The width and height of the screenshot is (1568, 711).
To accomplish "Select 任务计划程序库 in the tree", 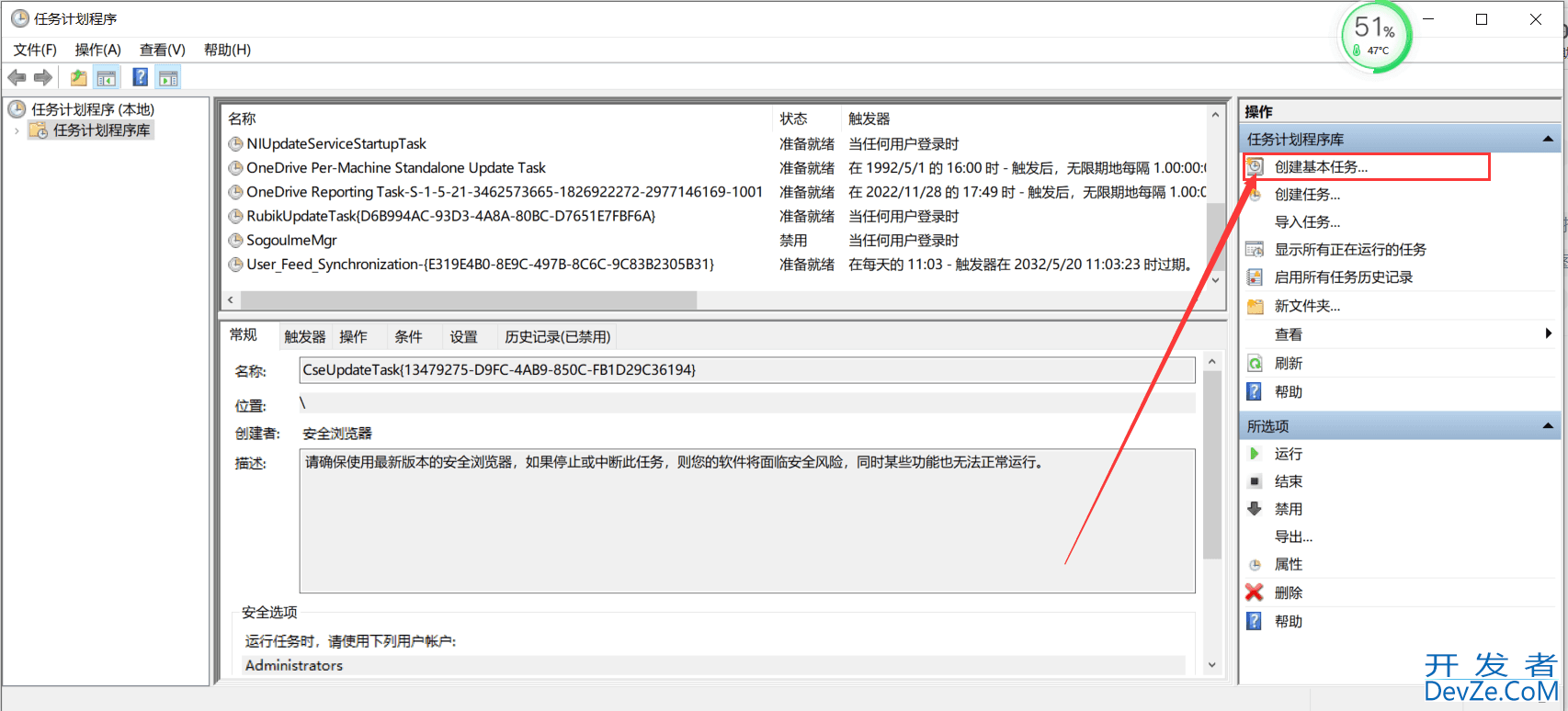I will coord(101,130).
